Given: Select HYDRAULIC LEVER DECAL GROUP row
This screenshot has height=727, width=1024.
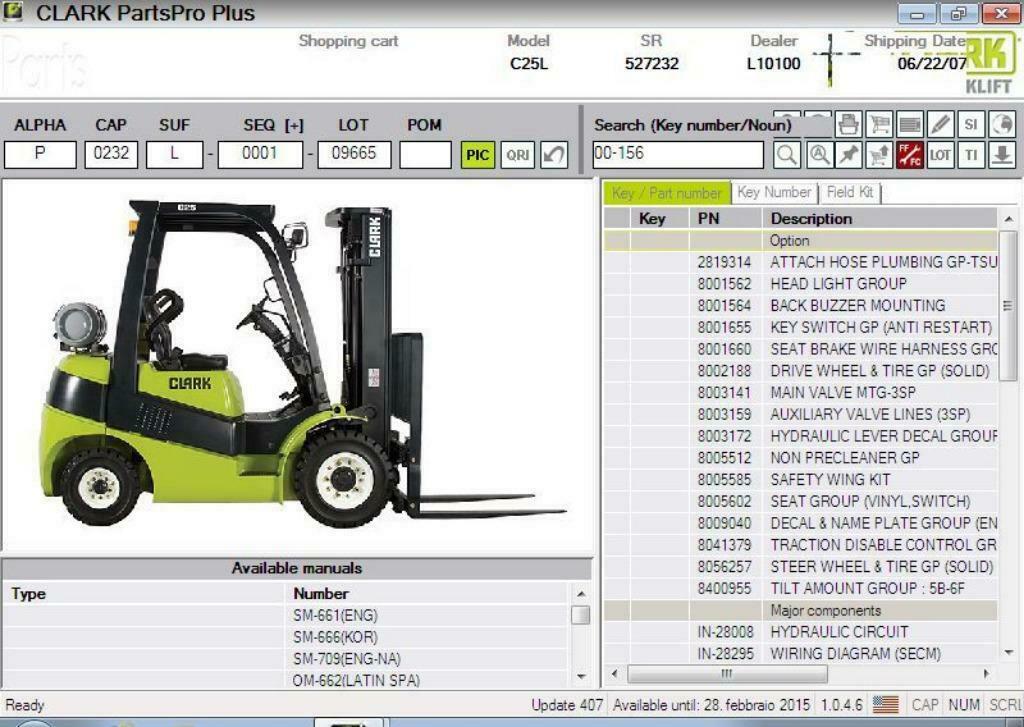Looking at the screenshot, I should (x=801, y=436).
